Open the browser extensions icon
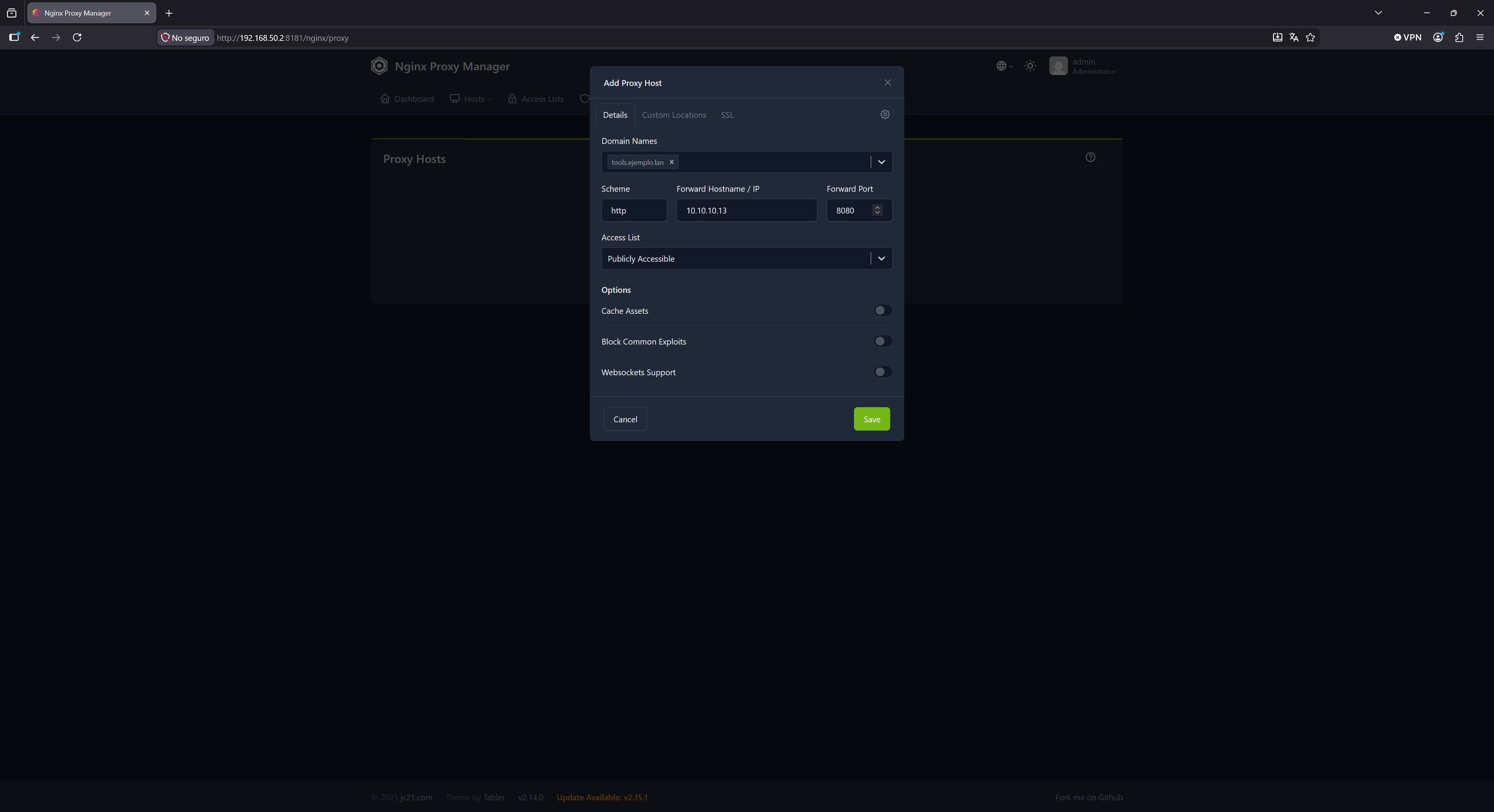1494x812 pixels. (x=1459, y=38)
